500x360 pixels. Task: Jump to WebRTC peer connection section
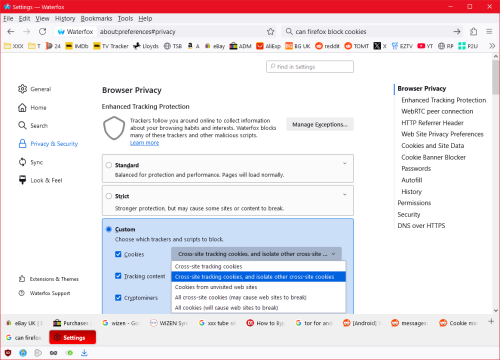(437, 111)
